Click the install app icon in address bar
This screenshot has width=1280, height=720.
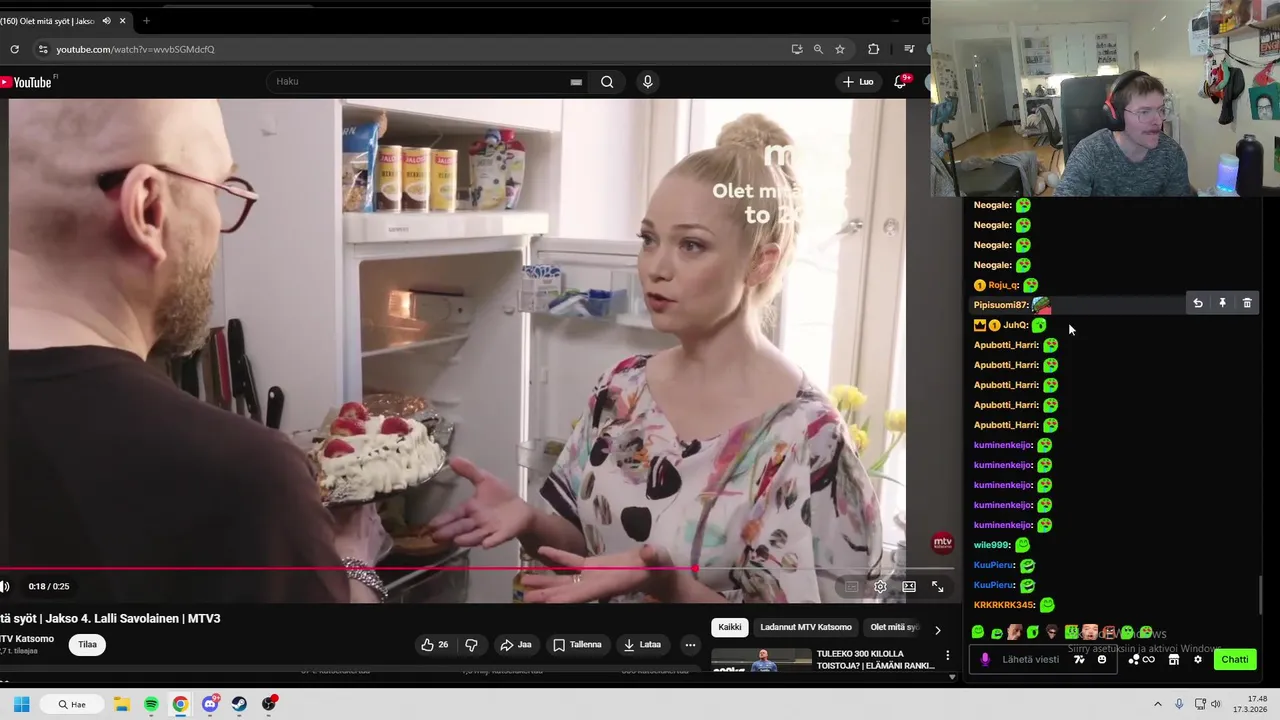pos(797,49)
